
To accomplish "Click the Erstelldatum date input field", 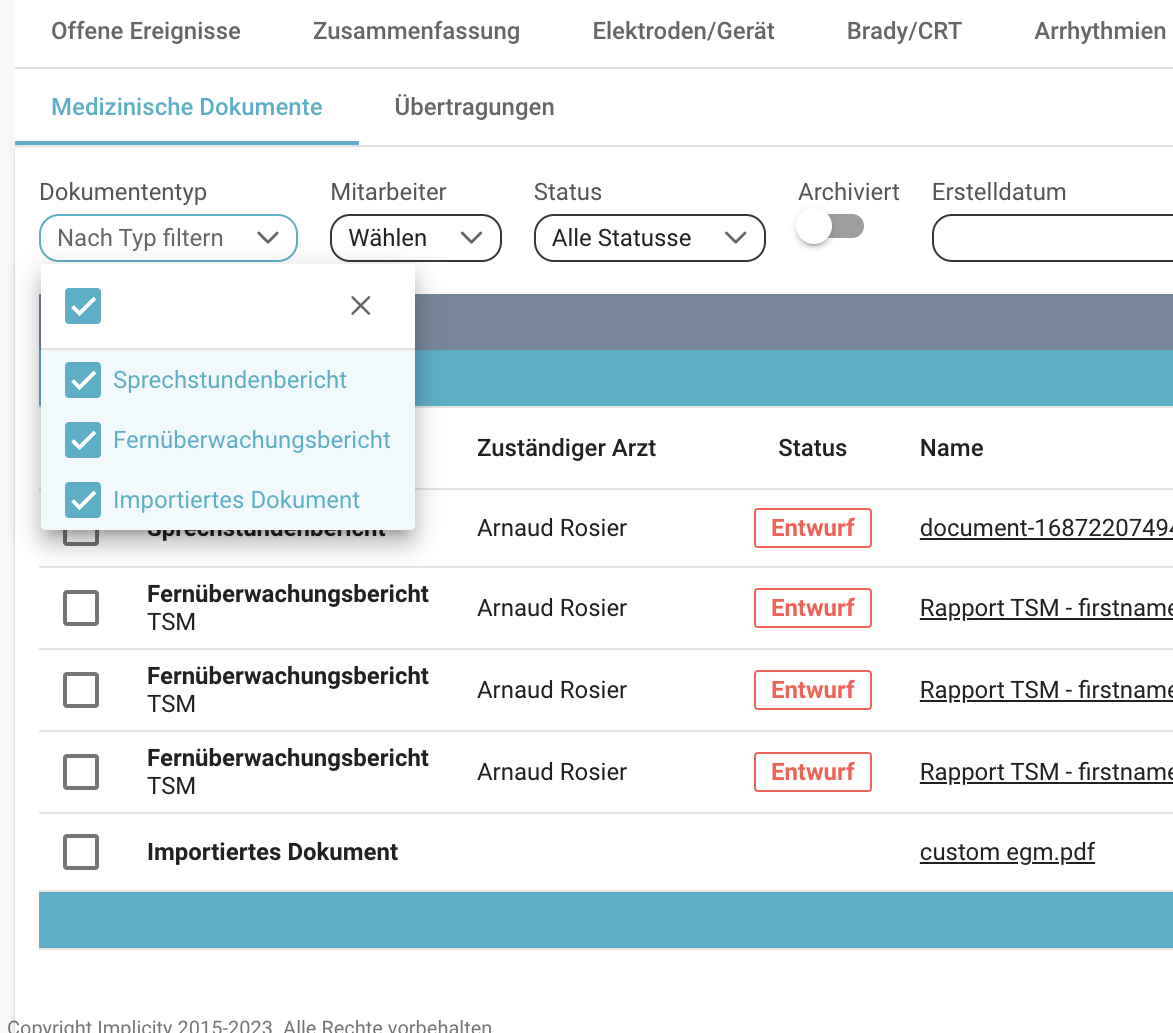I will tap(1053, 238).
